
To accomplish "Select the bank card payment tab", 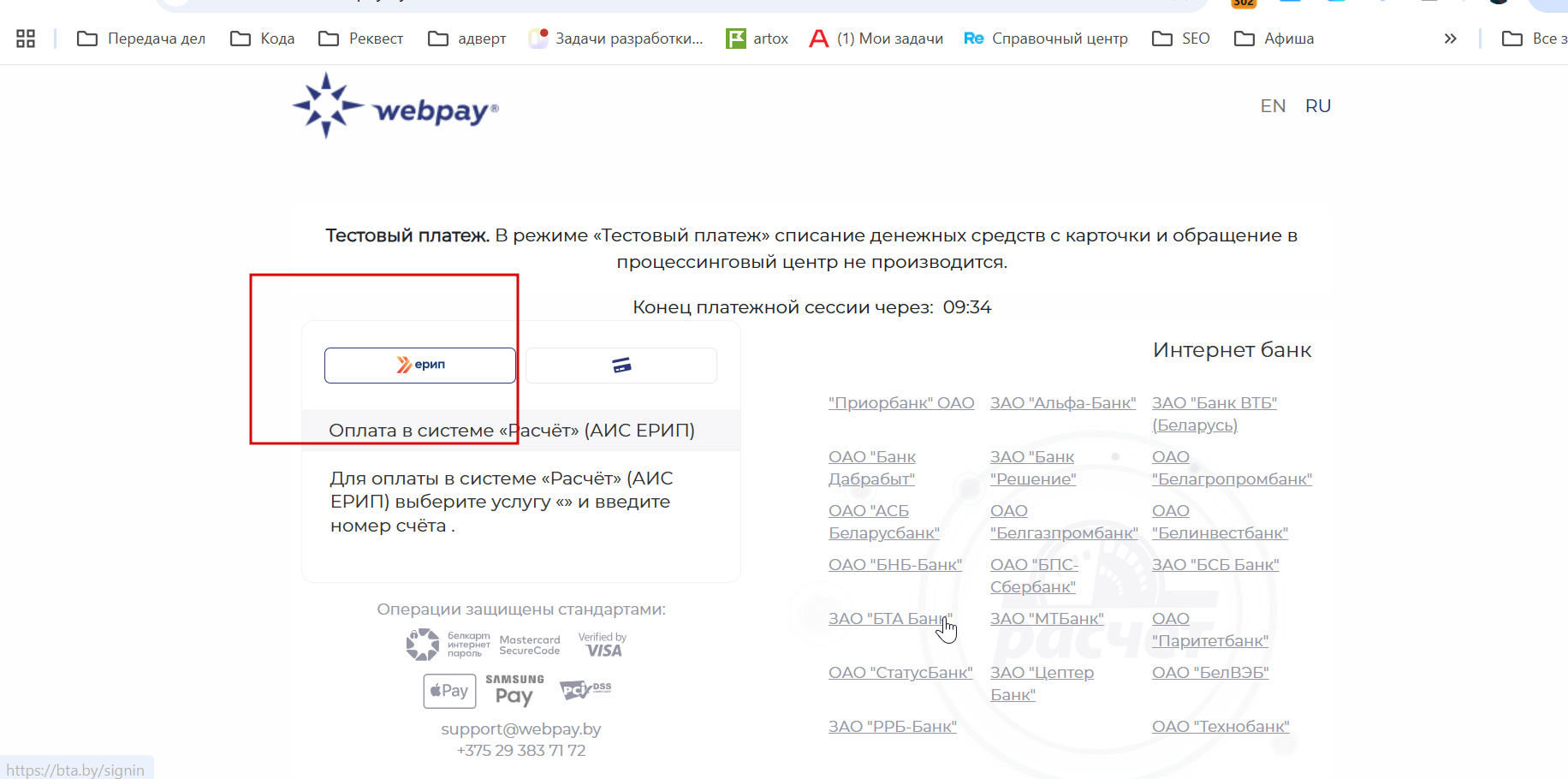I will click(x=621, y=366).
